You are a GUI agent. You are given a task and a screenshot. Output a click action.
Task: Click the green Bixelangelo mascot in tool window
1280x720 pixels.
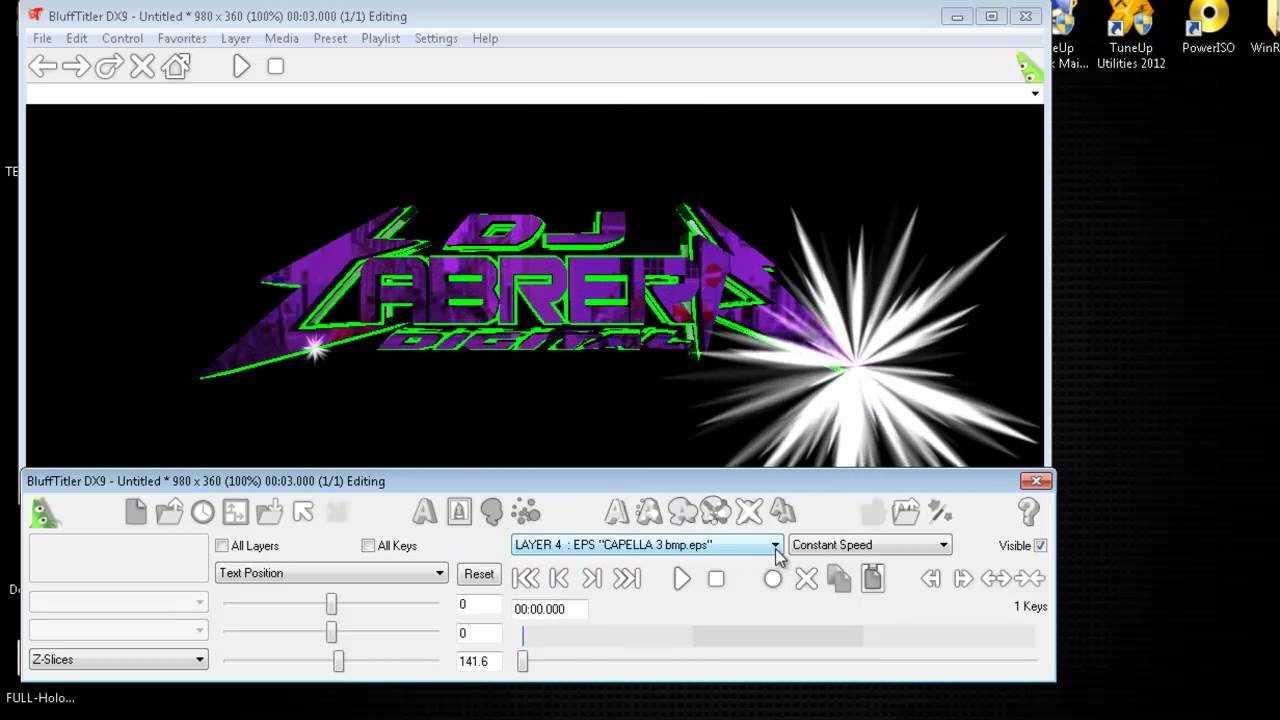pos(44,513)
